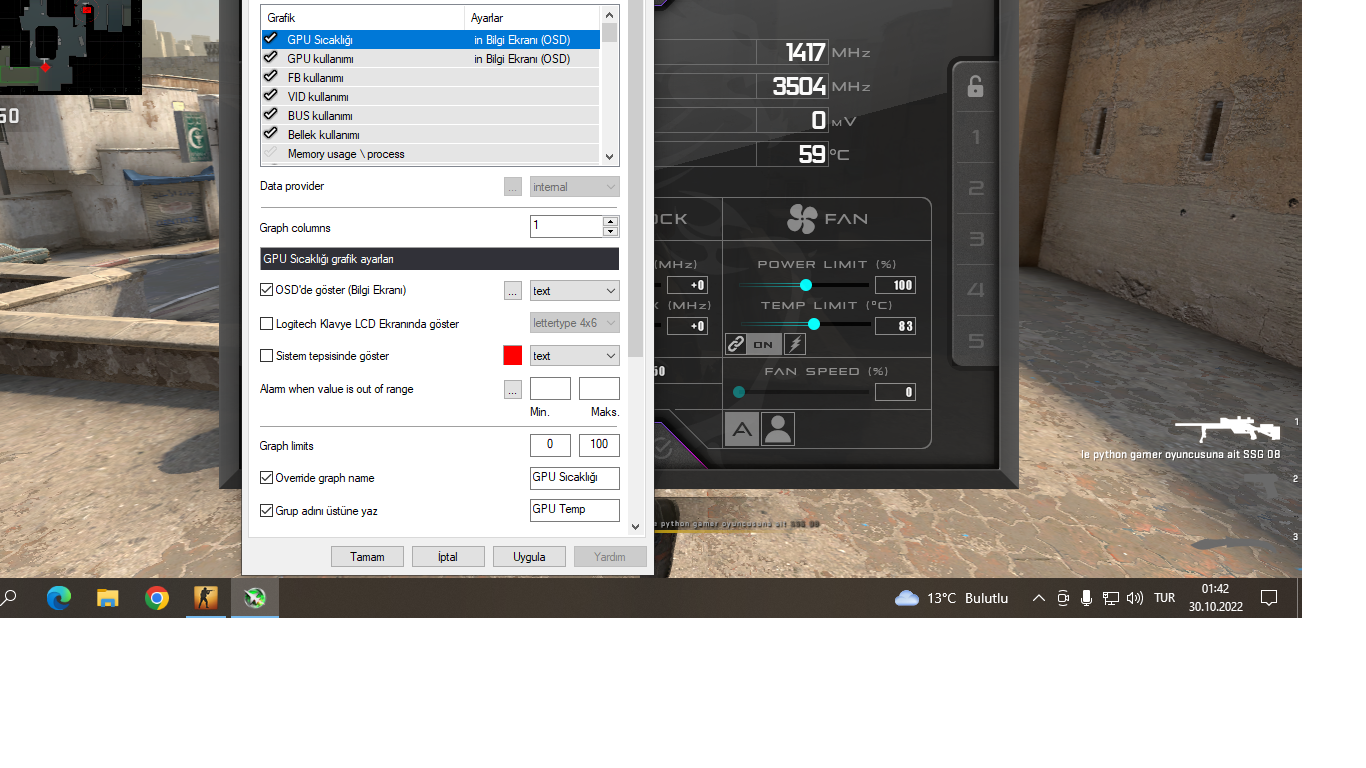1366x768 pixels.
Task: Click the Yardım button
Action: pyautogui.click(x=610, y=557)
